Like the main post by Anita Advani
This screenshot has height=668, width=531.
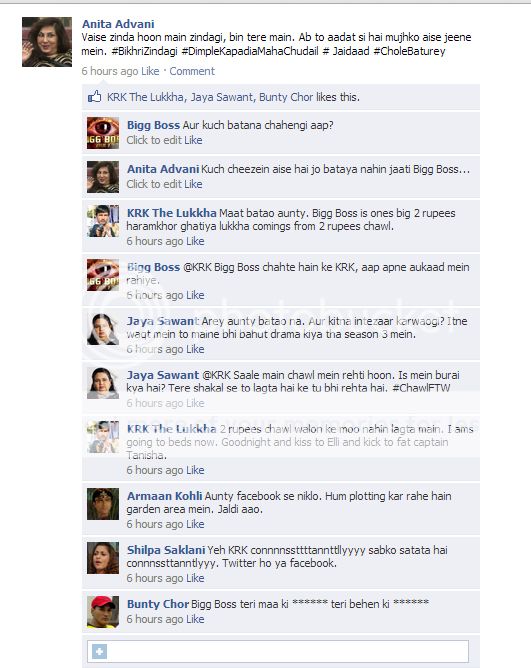150,71
